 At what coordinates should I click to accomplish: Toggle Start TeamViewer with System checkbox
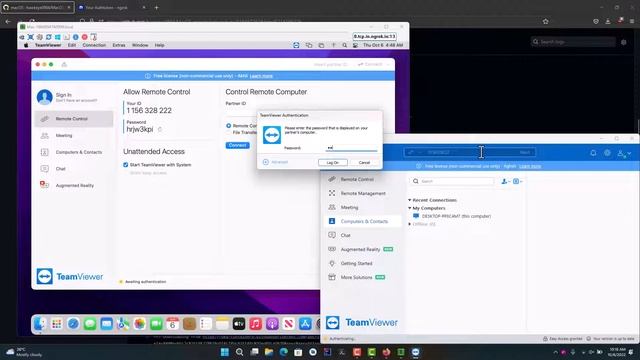[126, 165]
